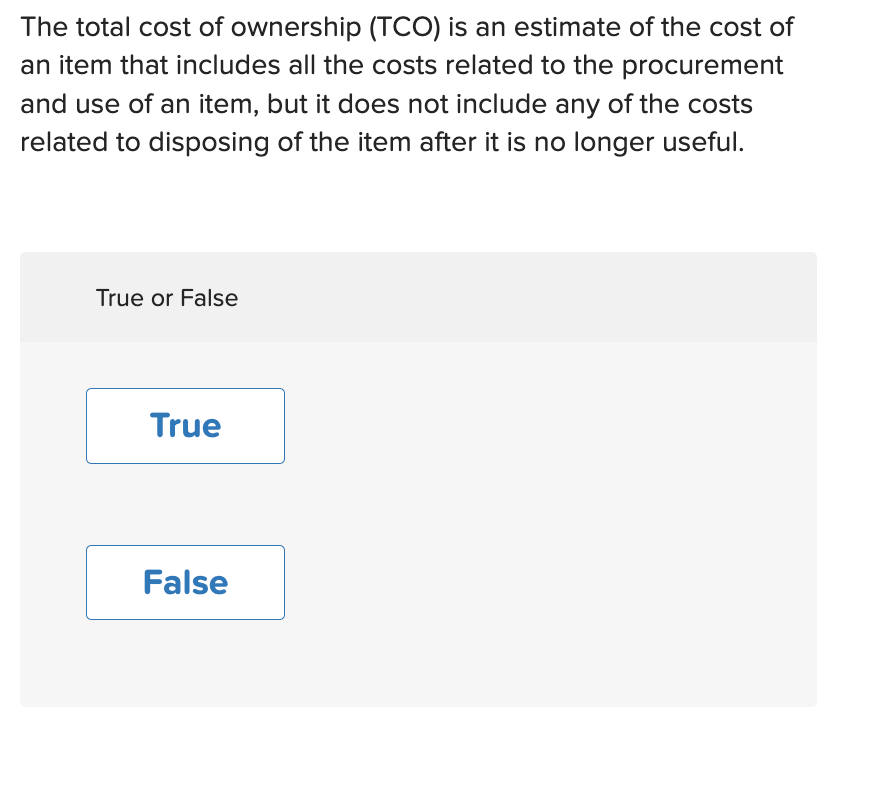Click the white space below the False button
Image resolution: width=880 pixels, height=788 pixels.
185,660
